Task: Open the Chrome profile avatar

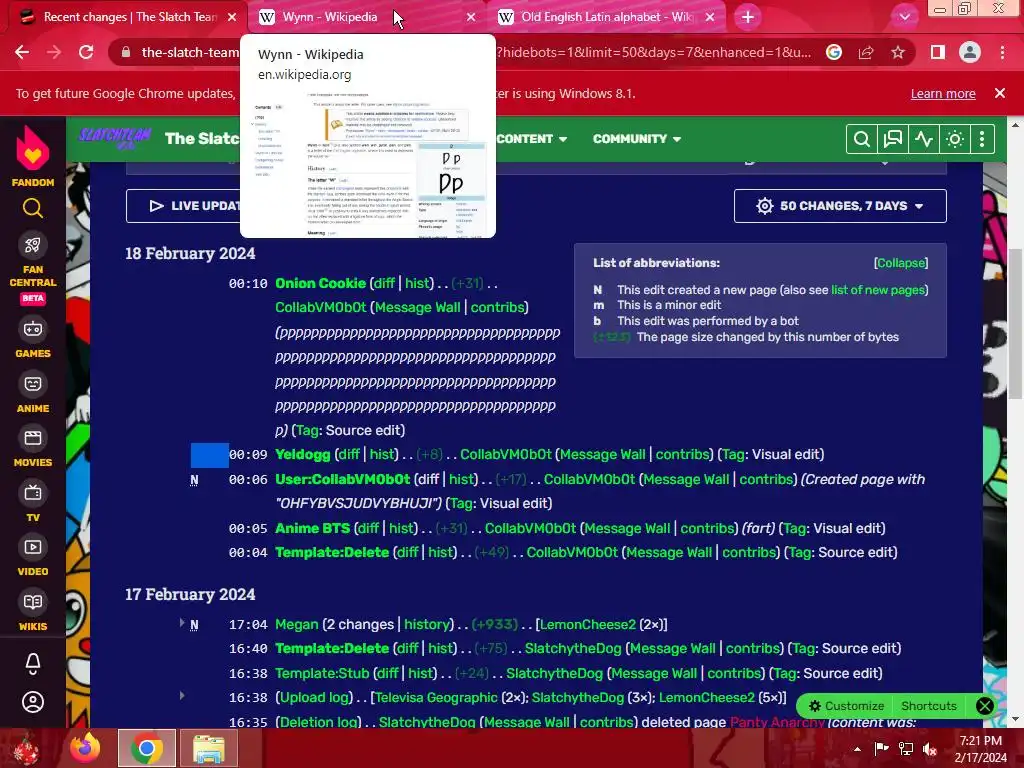Action: pyautogui.click(x=970, y=52)
